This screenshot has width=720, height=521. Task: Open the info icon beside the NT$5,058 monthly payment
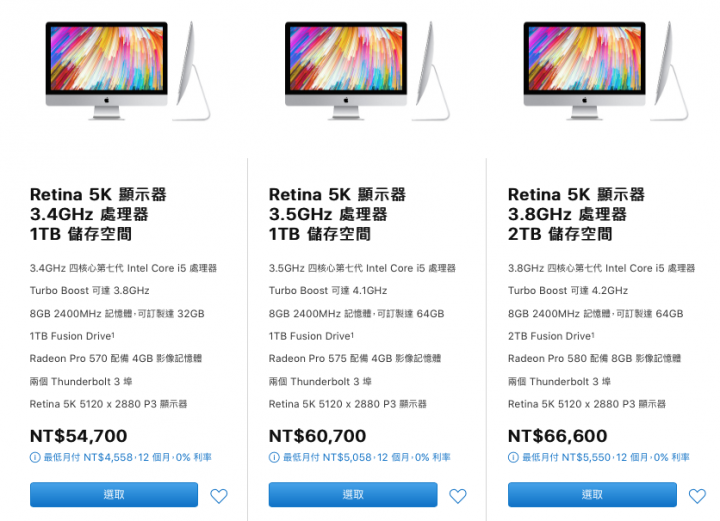(x=274, y=457)
